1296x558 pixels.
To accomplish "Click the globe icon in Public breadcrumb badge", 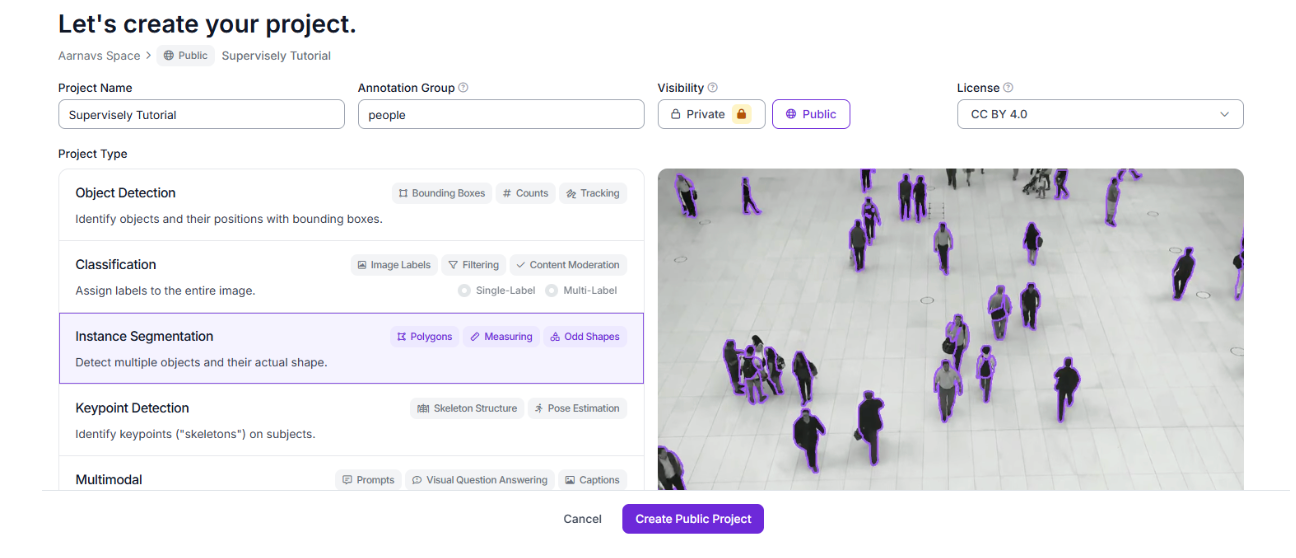I will tap(168, 56).
